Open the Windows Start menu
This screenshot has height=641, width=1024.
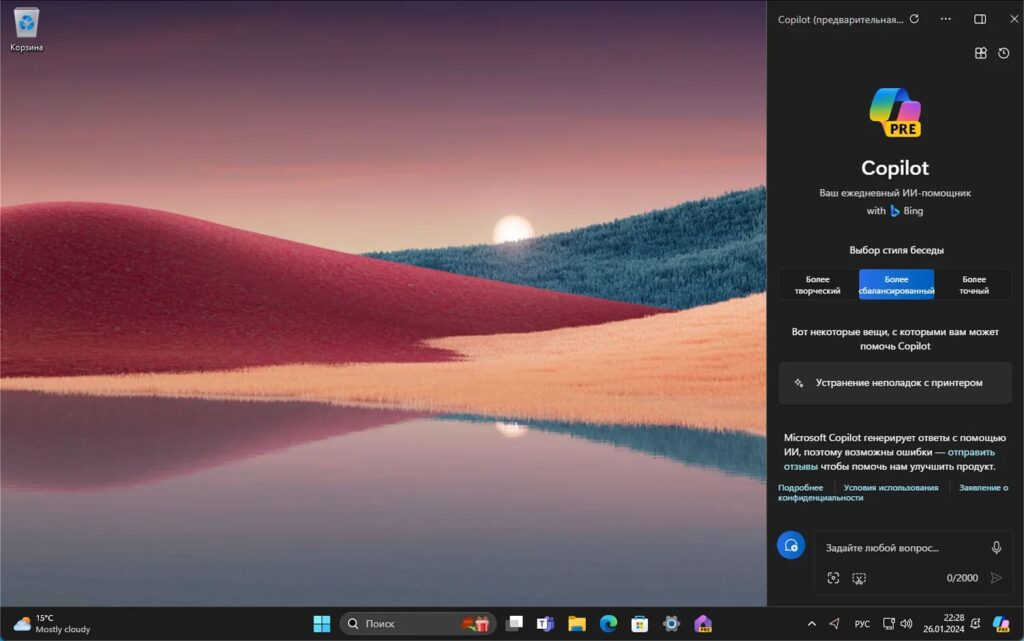pyautogui.click(x=322, y=624)
